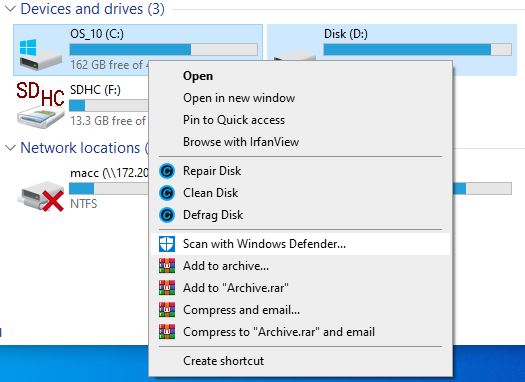The image size is (525, 382).
Task: Click WinRAR icon beside Compress to "Archive.rar" and email
Action: click(167, 332)
